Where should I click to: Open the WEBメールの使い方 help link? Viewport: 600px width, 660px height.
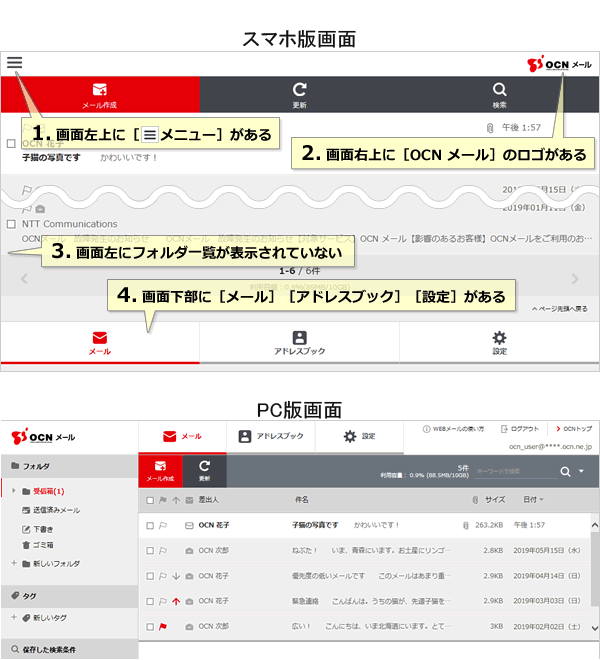pyautogui.click(x=453, y=429)
